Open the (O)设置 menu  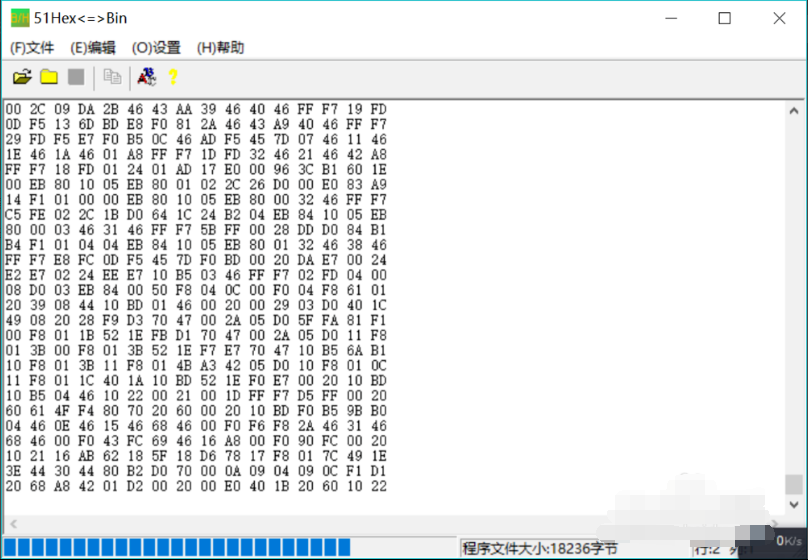click(156, 48)
